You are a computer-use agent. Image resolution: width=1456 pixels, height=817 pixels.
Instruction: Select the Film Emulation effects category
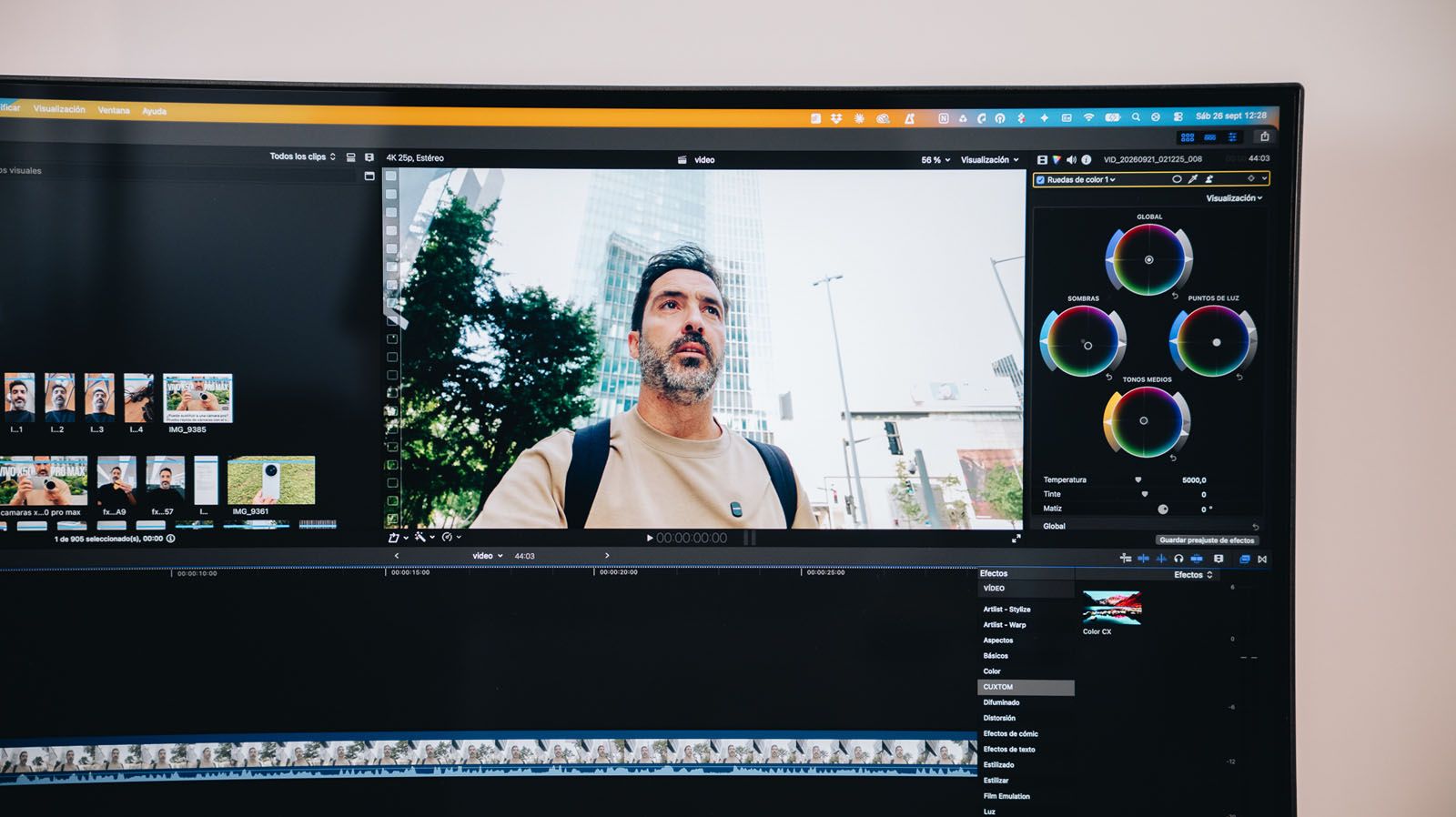click(x=1006, y=796)
